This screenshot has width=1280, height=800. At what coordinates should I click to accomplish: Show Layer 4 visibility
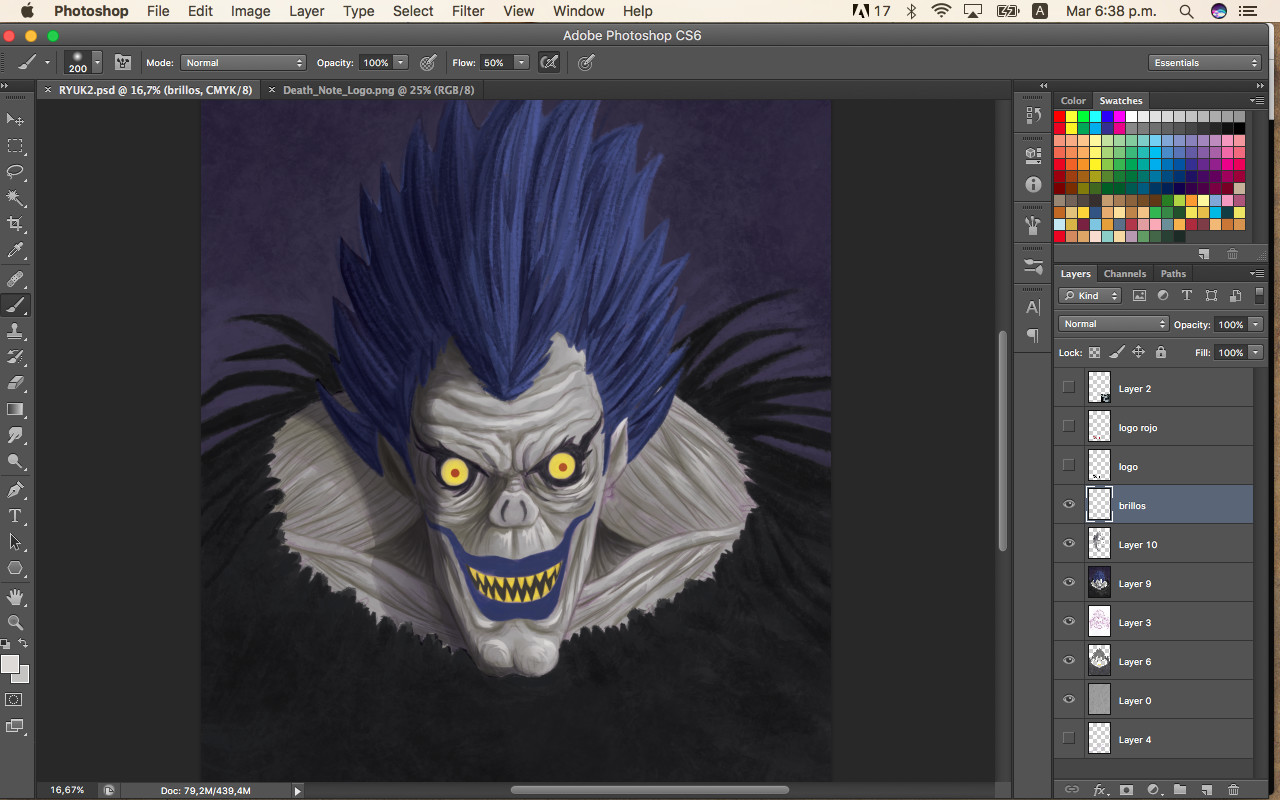pyautogui.click(x=1068, y=738)
